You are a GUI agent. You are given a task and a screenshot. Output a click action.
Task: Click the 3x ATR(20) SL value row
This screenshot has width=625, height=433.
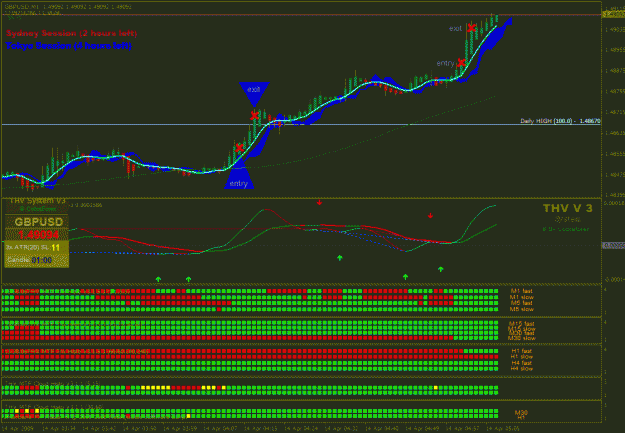tap(33, 248)
